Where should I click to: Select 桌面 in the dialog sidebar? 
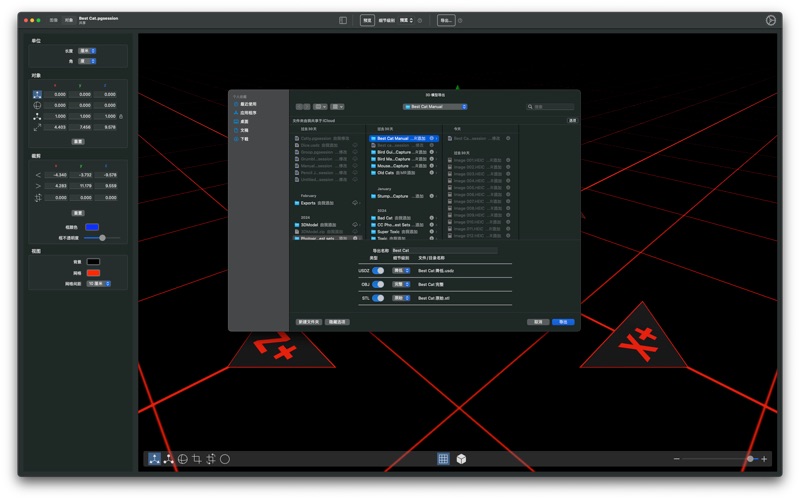(x=244, y=121)
